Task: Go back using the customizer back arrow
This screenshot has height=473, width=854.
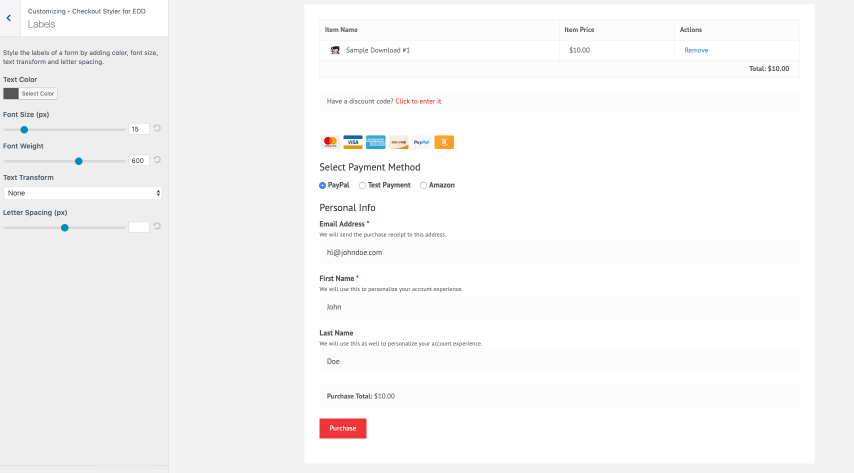Action: tap(9, 18)
